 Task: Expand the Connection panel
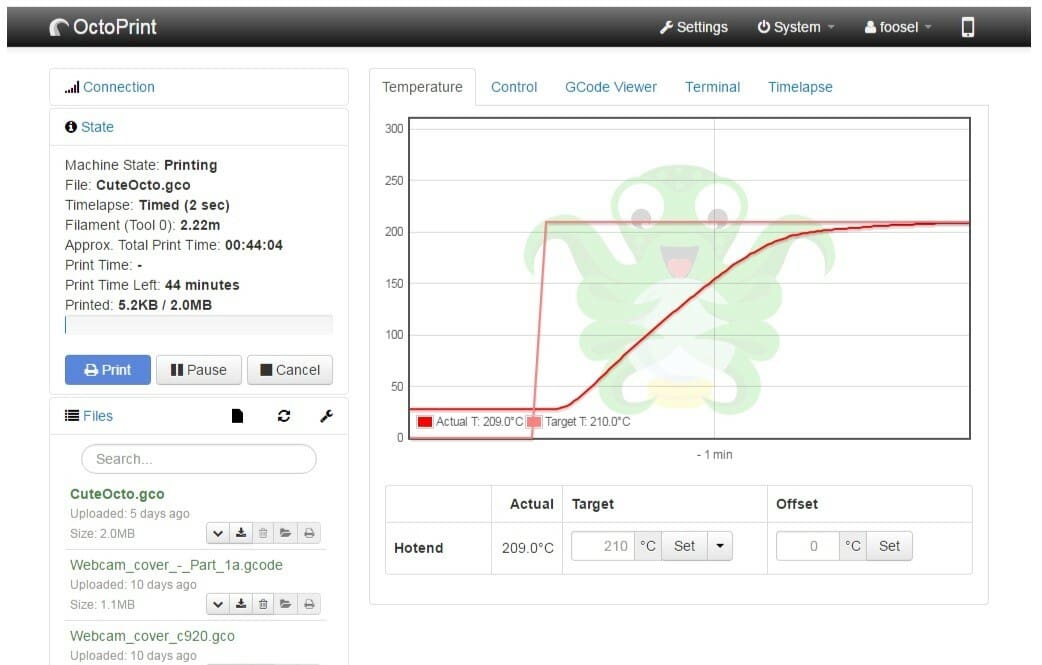pyautogui.click(x=118, y=87)
